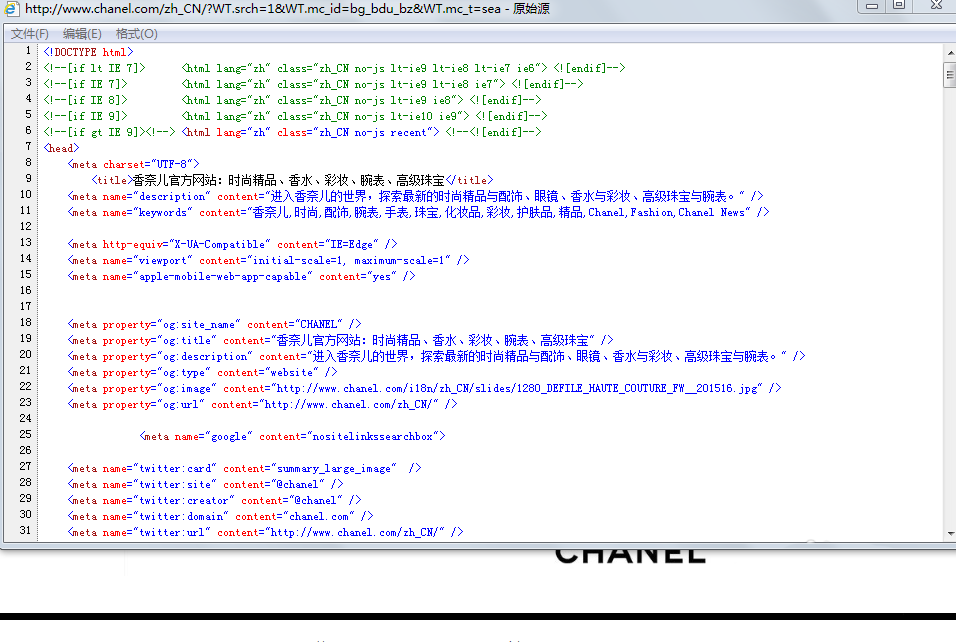Image resolution: width=956 pixels, height=642 pixels.
Task: Click line number 24 in the gutter
Action: [x=26, y=418]
